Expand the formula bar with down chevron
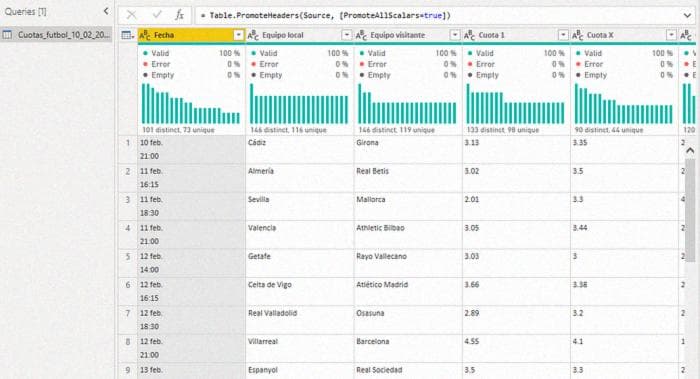The image size is (700, 379). tap(687, 16)
